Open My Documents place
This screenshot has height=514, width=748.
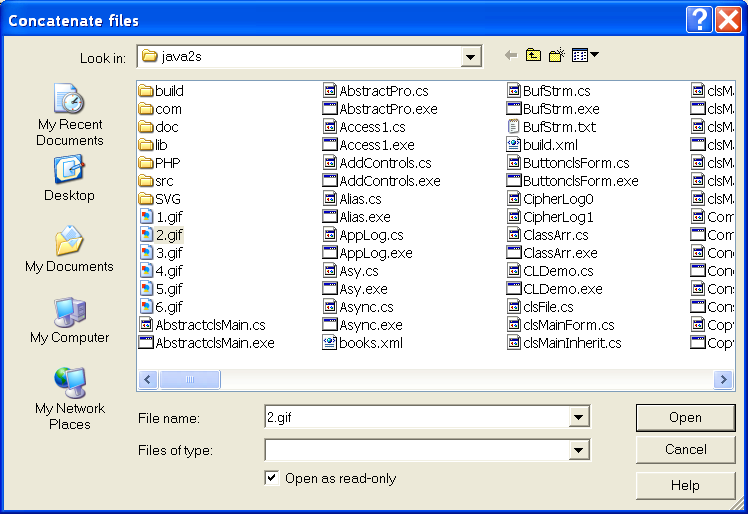pos(70,249)
